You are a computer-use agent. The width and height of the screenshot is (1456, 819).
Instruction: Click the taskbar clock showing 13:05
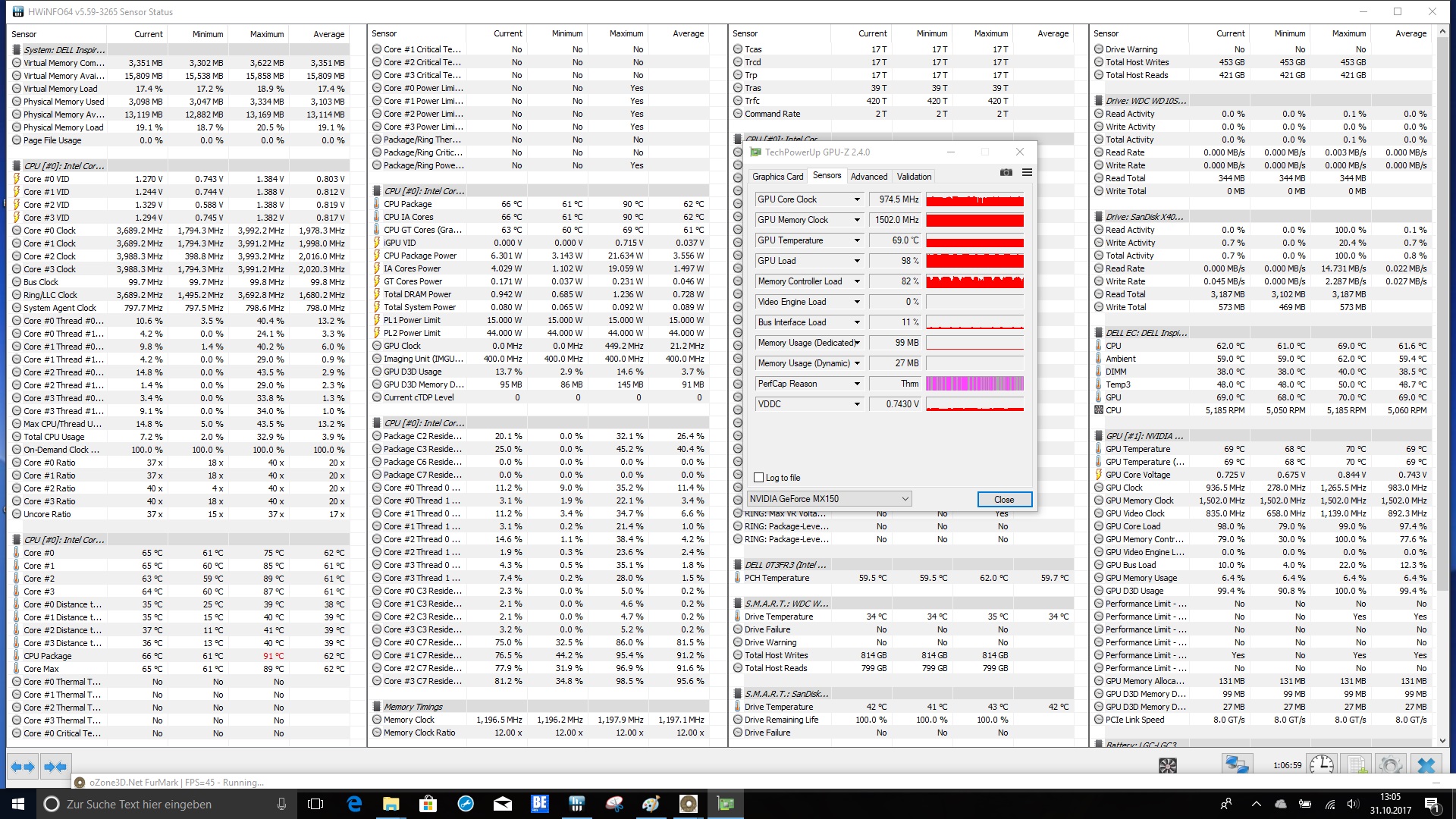point(1390,804)
